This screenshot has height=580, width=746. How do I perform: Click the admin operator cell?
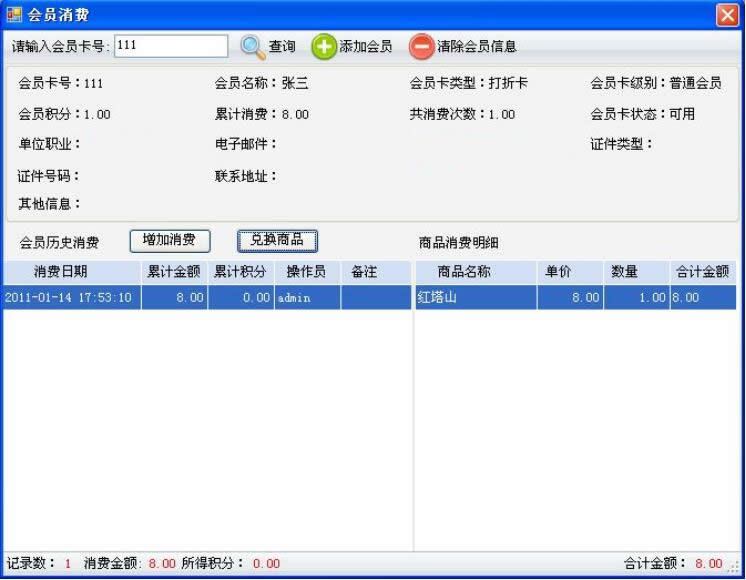(x=307, y=297)
